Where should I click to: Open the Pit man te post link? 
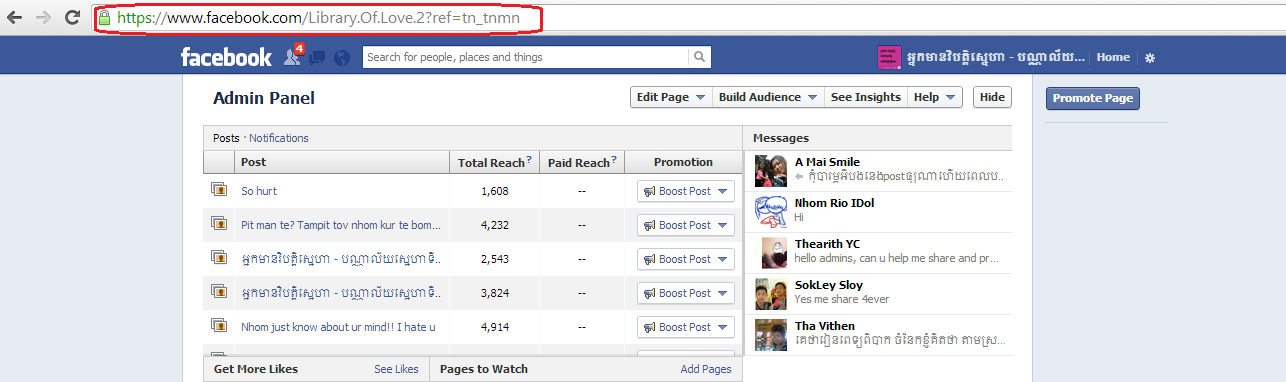pyautogui.click(x=340, y=225)
